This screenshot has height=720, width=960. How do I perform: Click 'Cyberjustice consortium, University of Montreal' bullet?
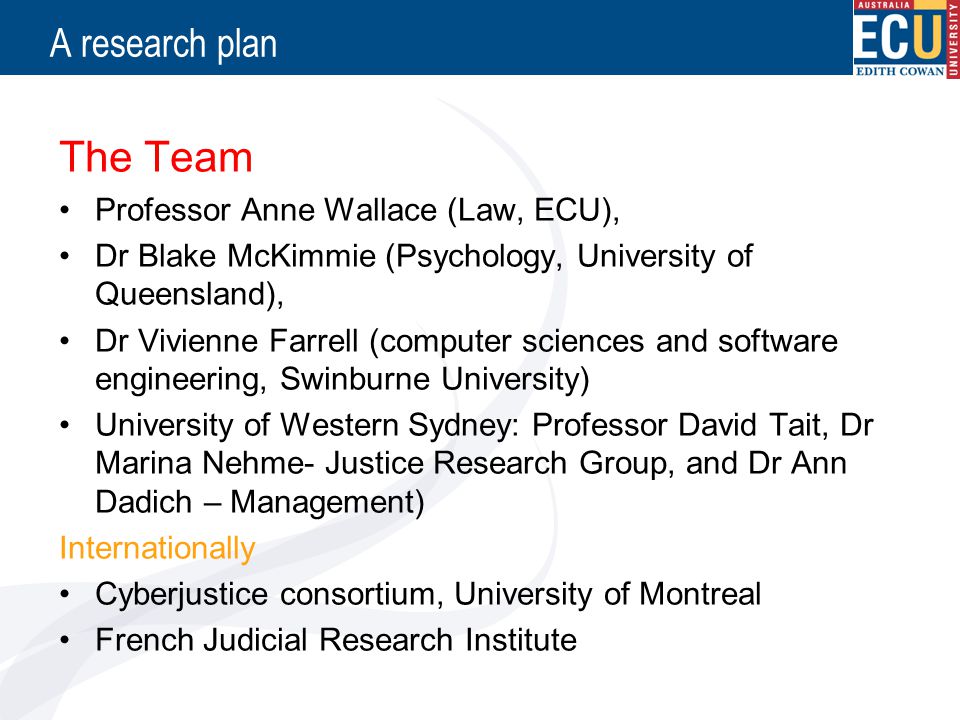429,594
